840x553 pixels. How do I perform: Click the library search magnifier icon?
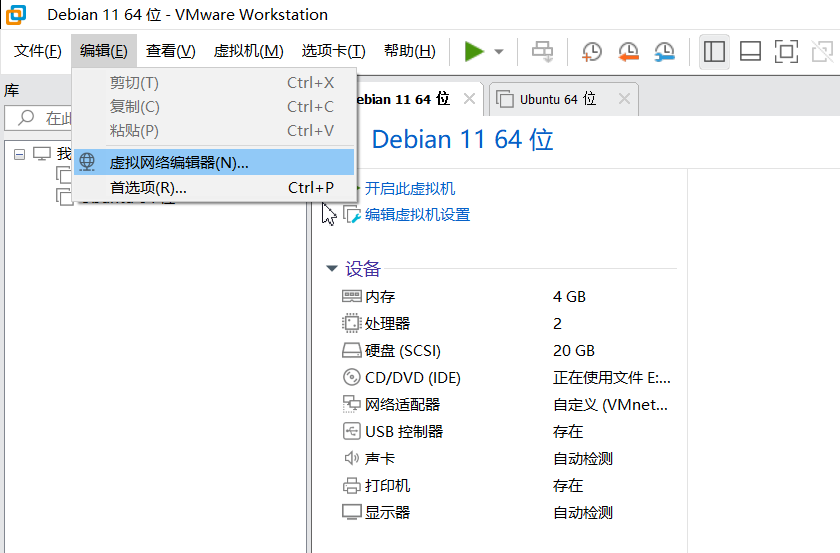tap(26, 117)
